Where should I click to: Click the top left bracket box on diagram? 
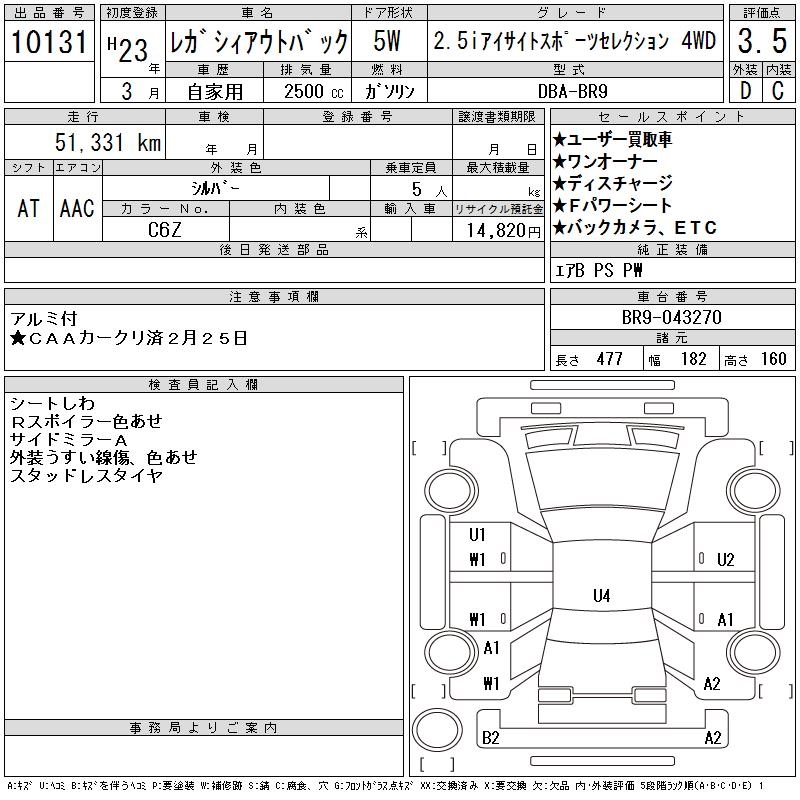tap(429, 448)
